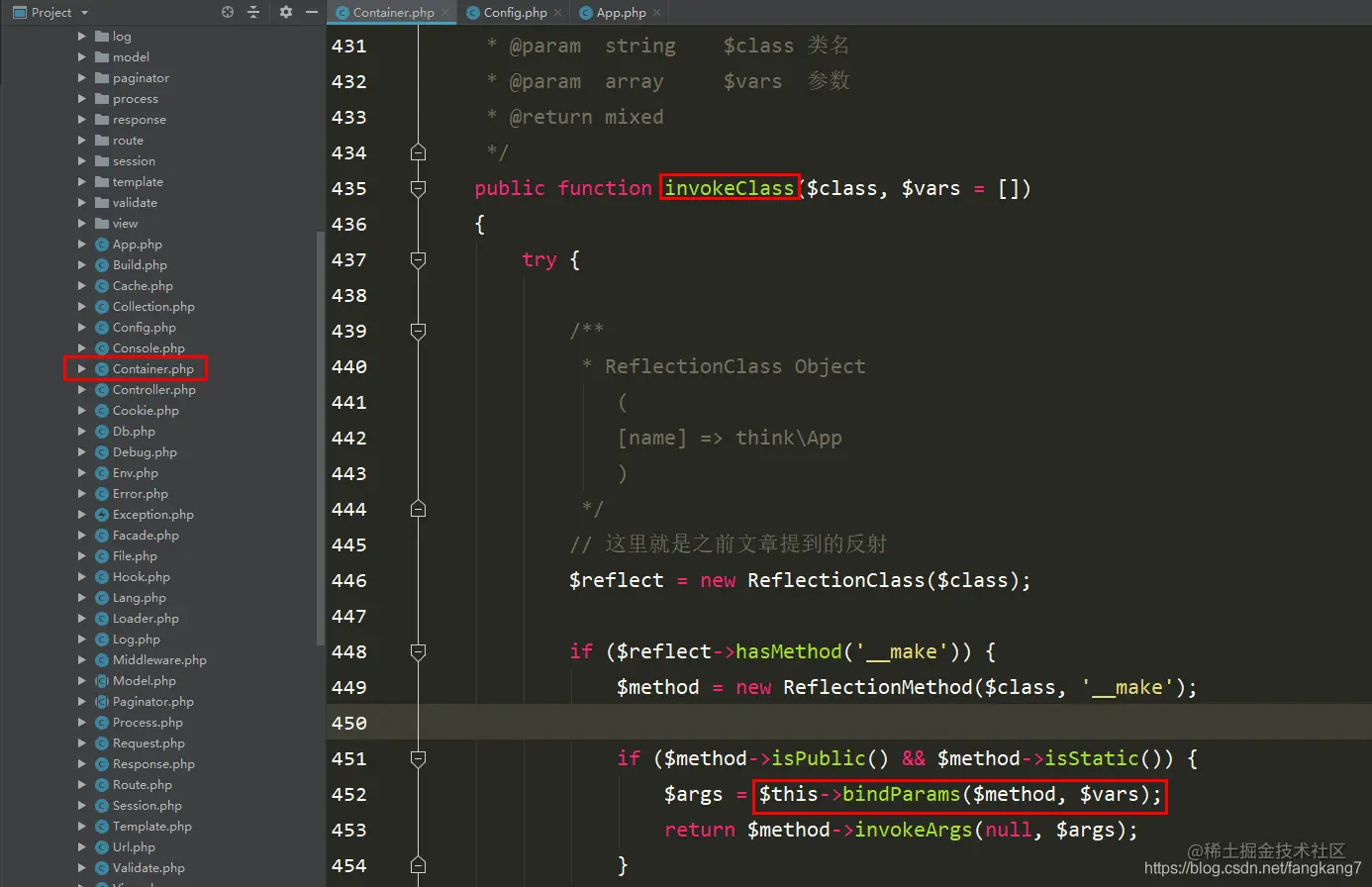Expand the log folder arrow
Image resolution: width=1372 pixels, height=887 pixels.
[x=82, y=37]
